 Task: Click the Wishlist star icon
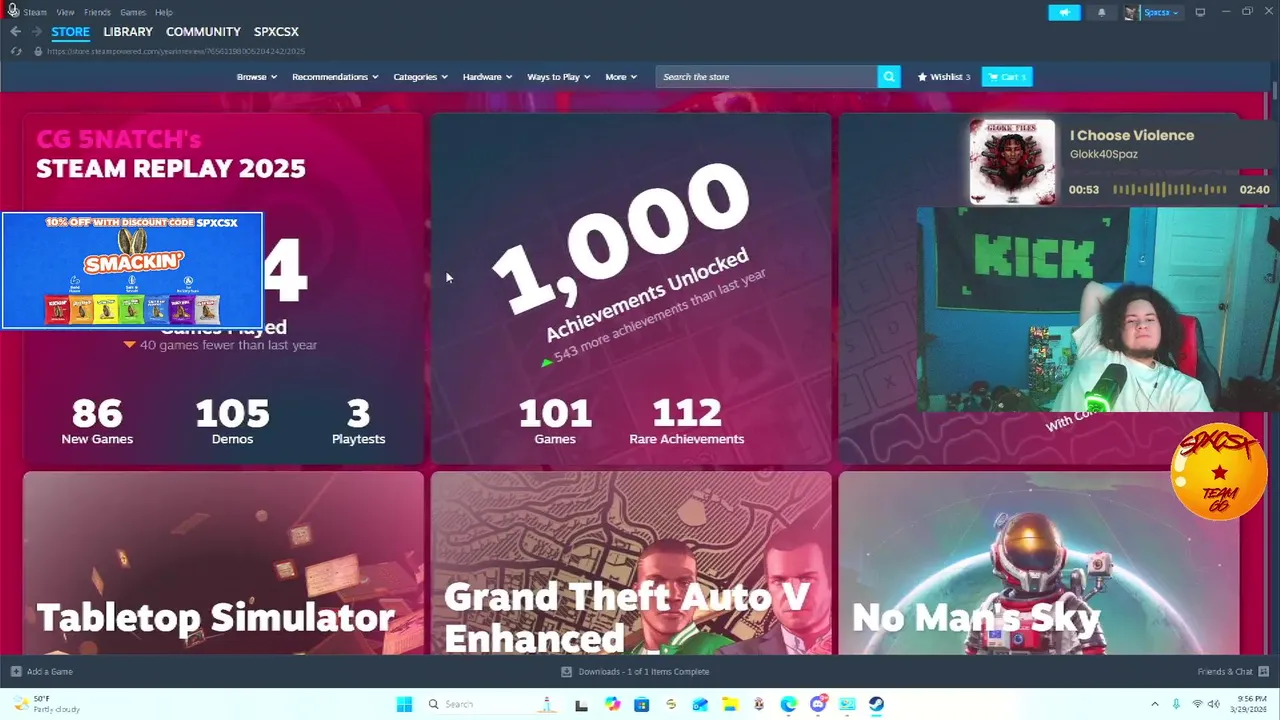[x=922, y=77]
